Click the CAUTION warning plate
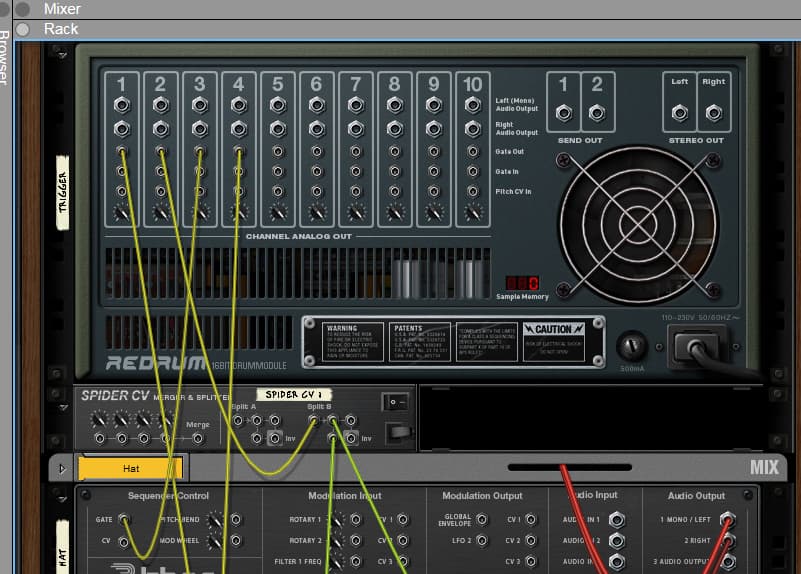 [554, 342]
